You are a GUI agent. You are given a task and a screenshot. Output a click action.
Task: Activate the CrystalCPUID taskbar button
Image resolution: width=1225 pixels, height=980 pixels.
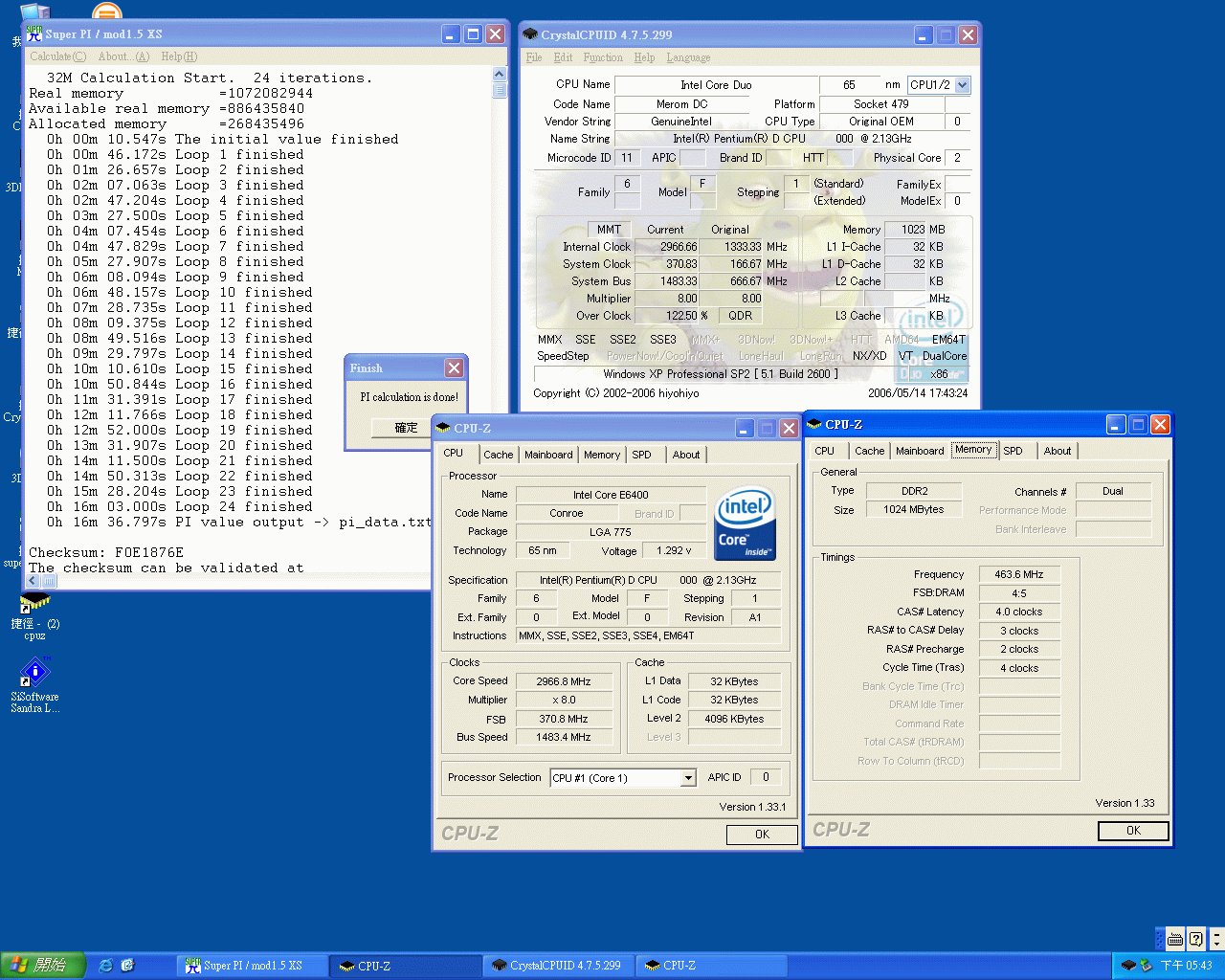558,966
